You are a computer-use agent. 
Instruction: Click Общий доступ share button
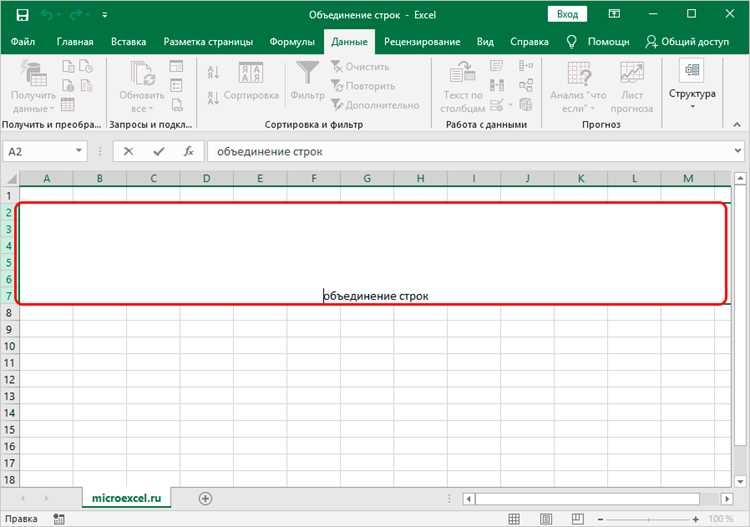tap(687, 42)
